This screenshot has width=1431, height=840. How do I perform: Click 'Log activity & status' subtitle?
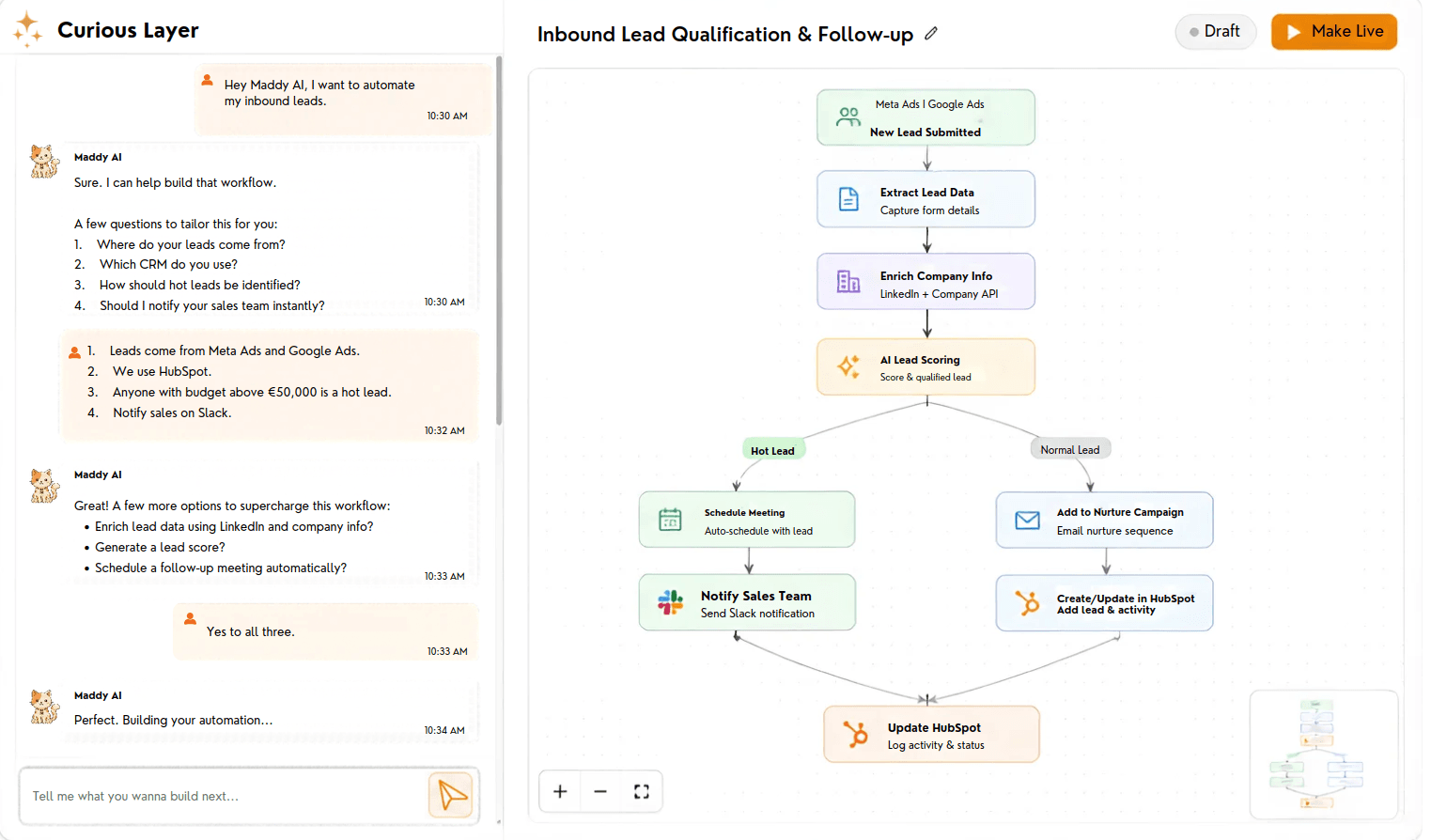[x=936, y=745]
